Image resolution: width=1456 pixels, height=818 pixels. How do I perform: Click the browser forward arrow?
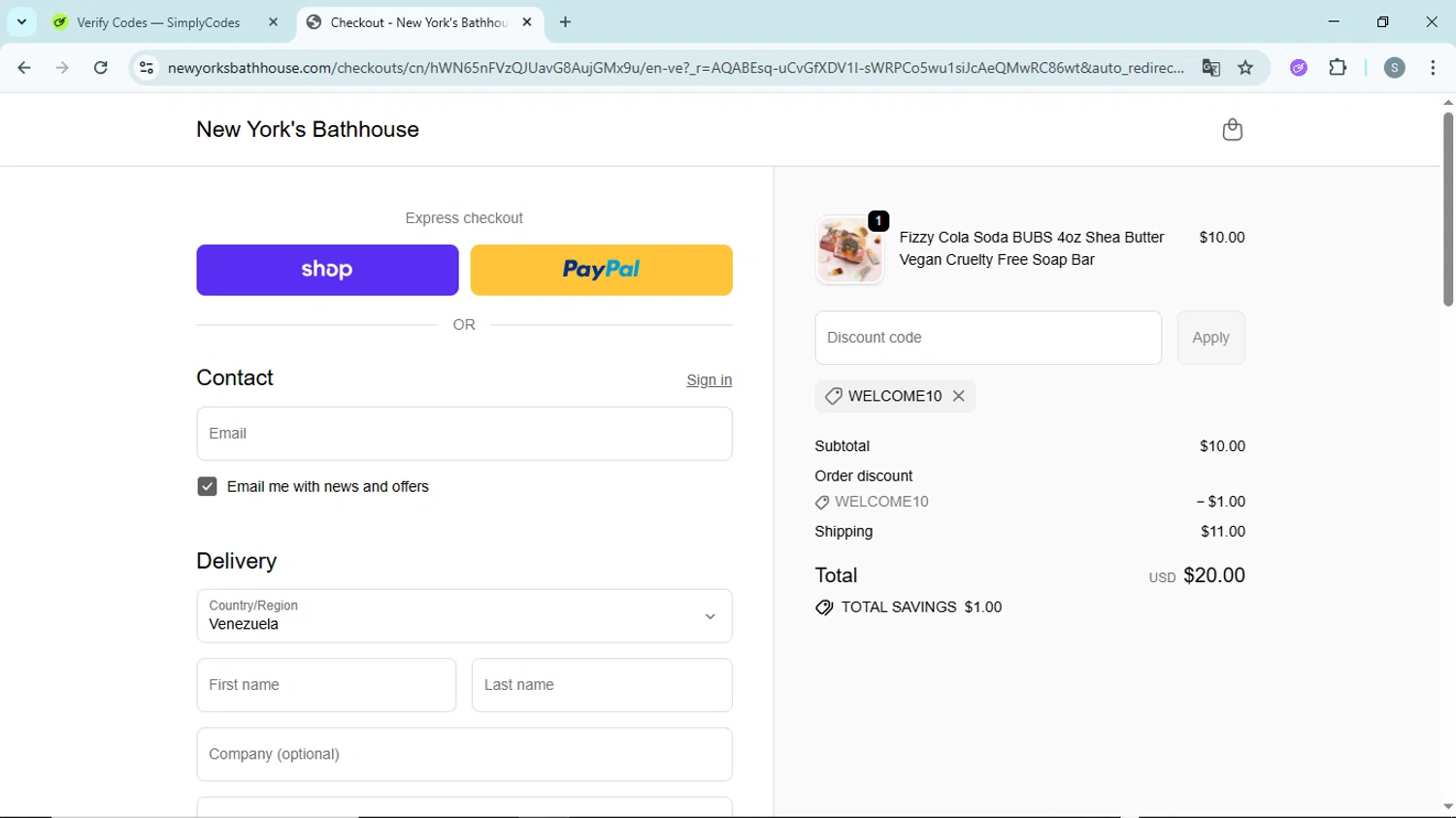pyautogui.click(x=62, y=68)
